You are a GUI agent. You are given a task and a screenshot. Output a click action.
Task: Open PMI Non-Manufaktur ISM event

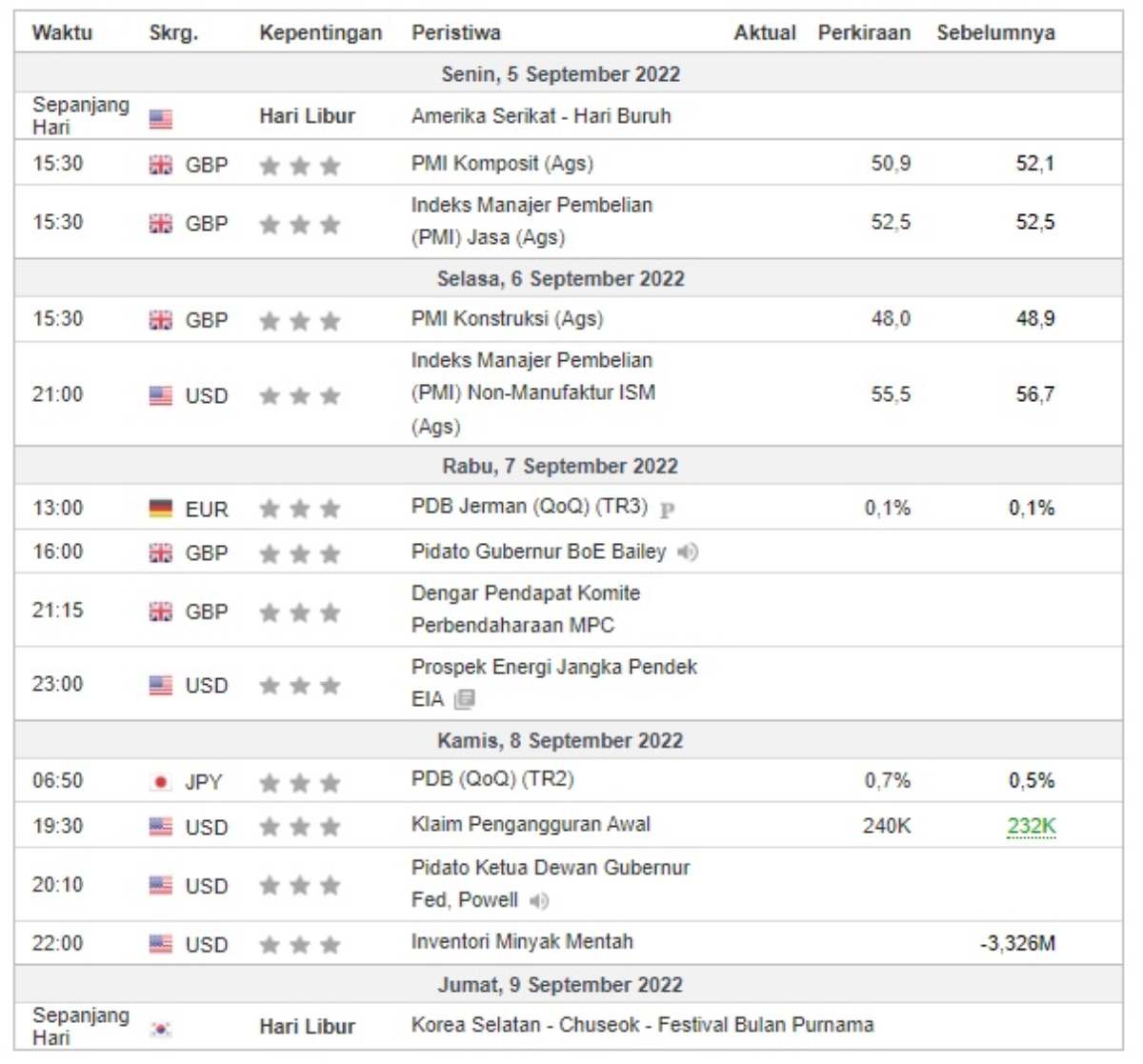[x=533, y=392]
